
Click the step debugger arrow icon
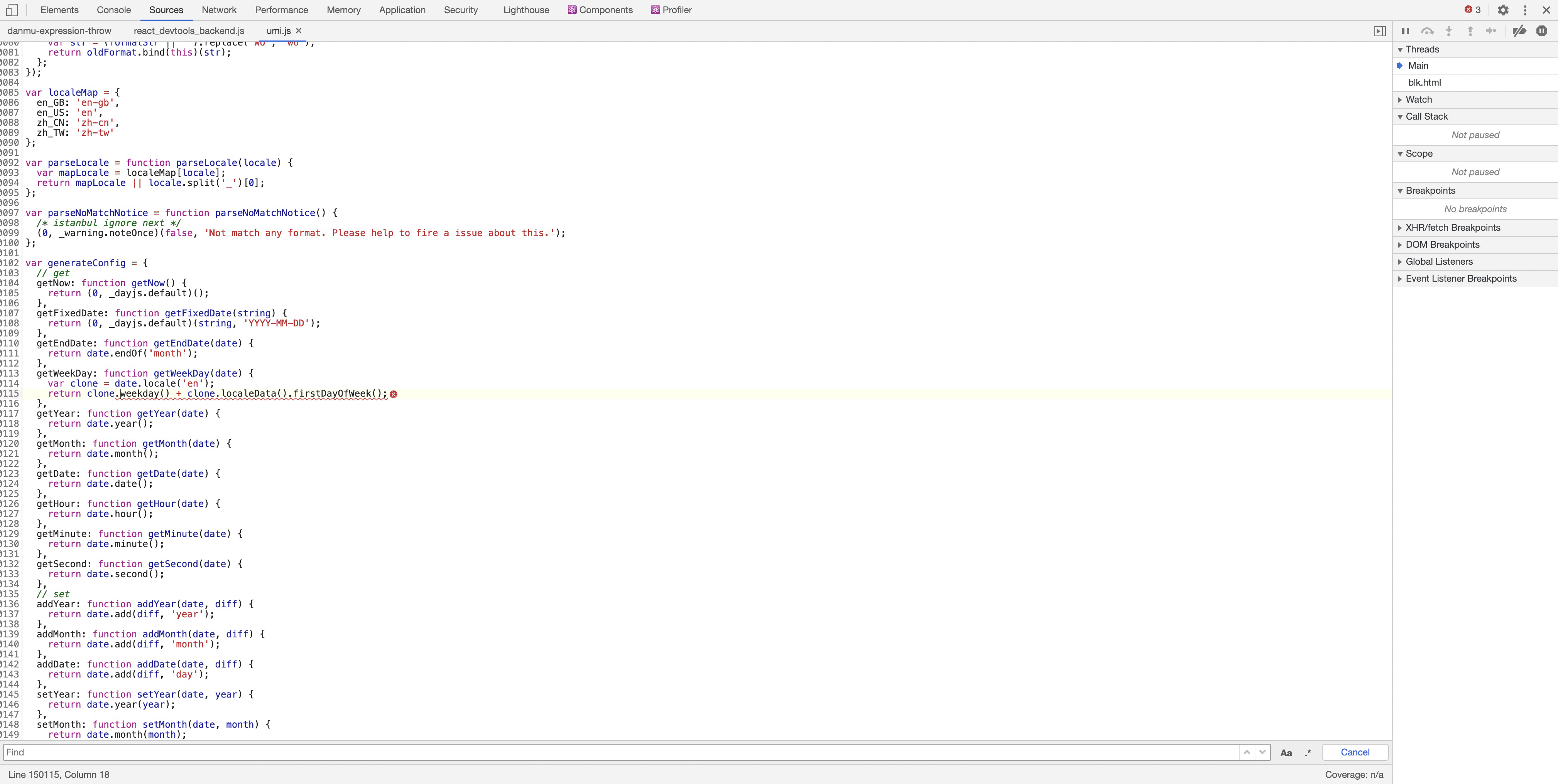click(x=1492, y=31)
